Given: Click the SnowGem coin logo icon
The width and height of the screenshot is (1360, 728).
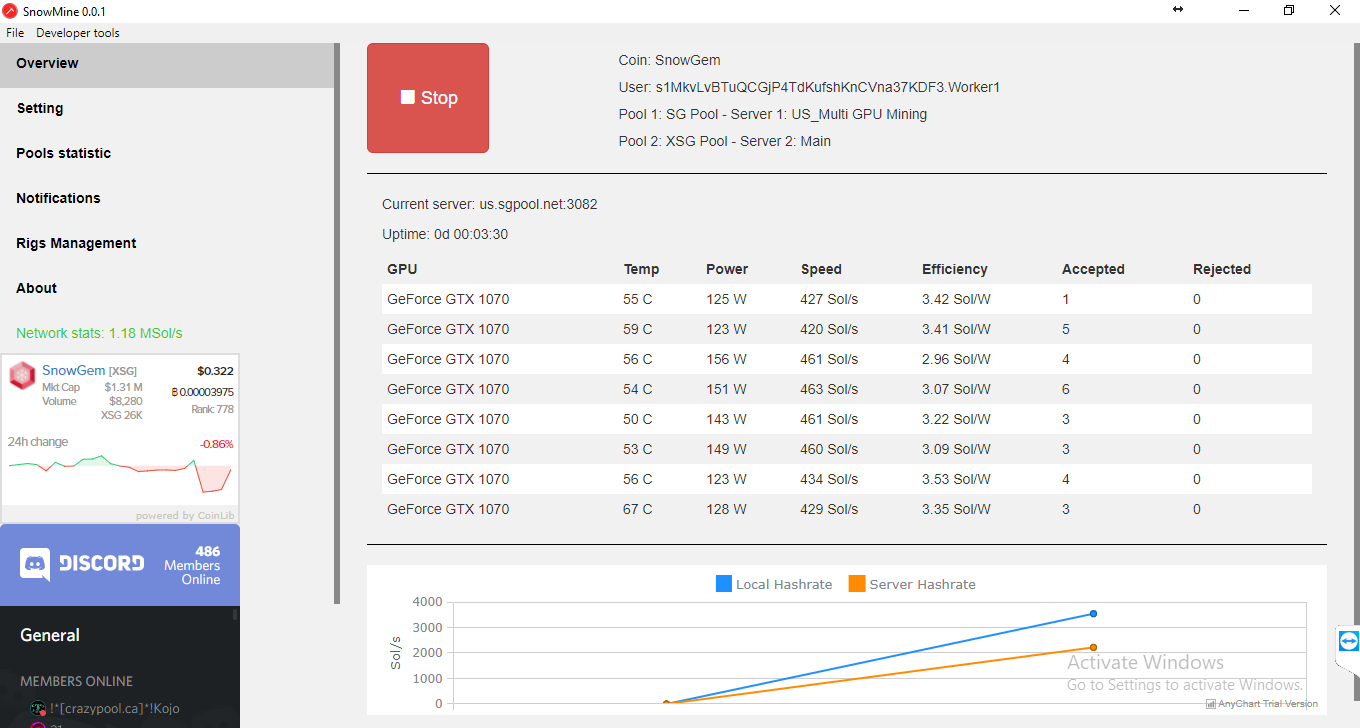Looking at the screenshot, I should 22,376.
